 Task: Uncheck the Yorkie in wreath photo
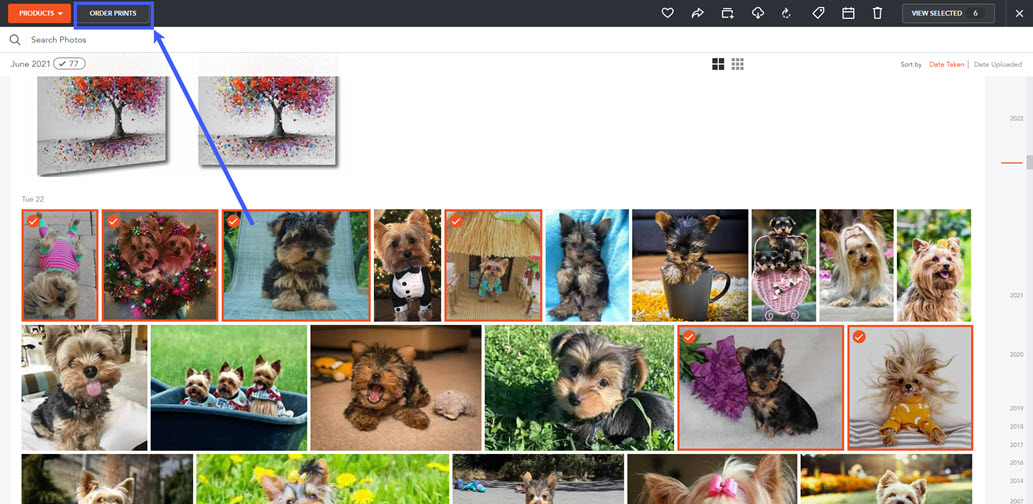tap(113, 221)
